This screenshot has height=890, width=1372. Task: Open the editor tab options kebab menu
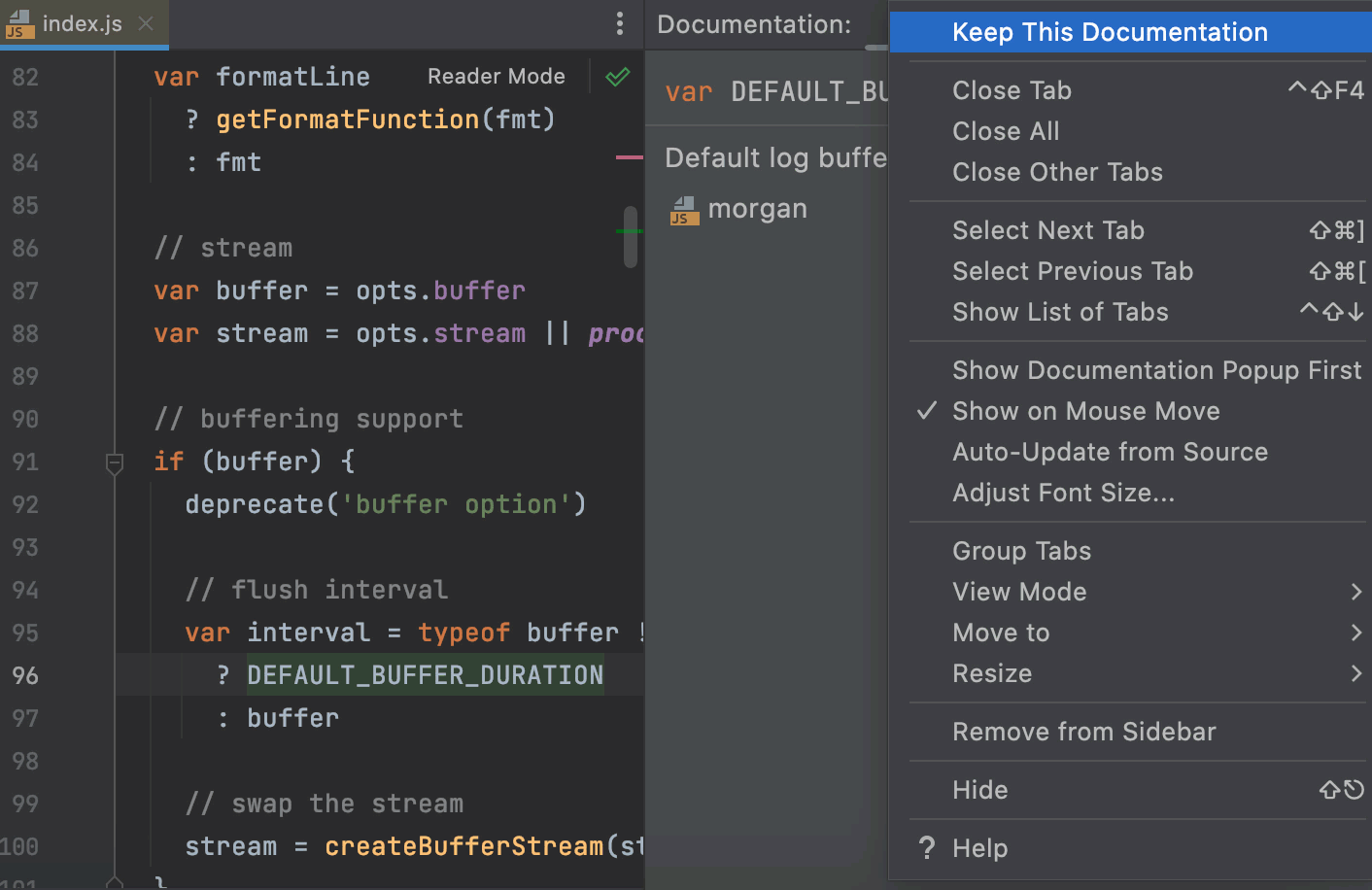point(620,23)
